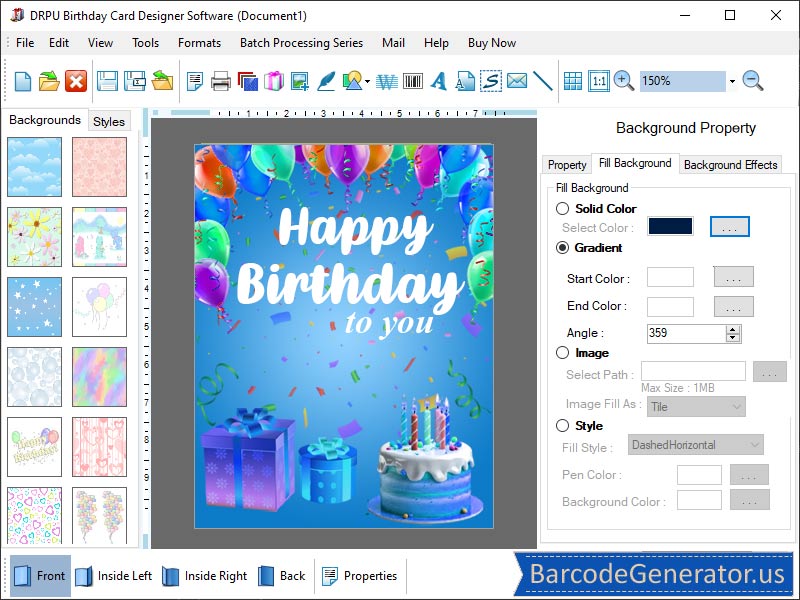Click the 1:1 actual size icon
The width and height of the screenshot is (800, 600).
pyautogui.click(x=597, y=82)
